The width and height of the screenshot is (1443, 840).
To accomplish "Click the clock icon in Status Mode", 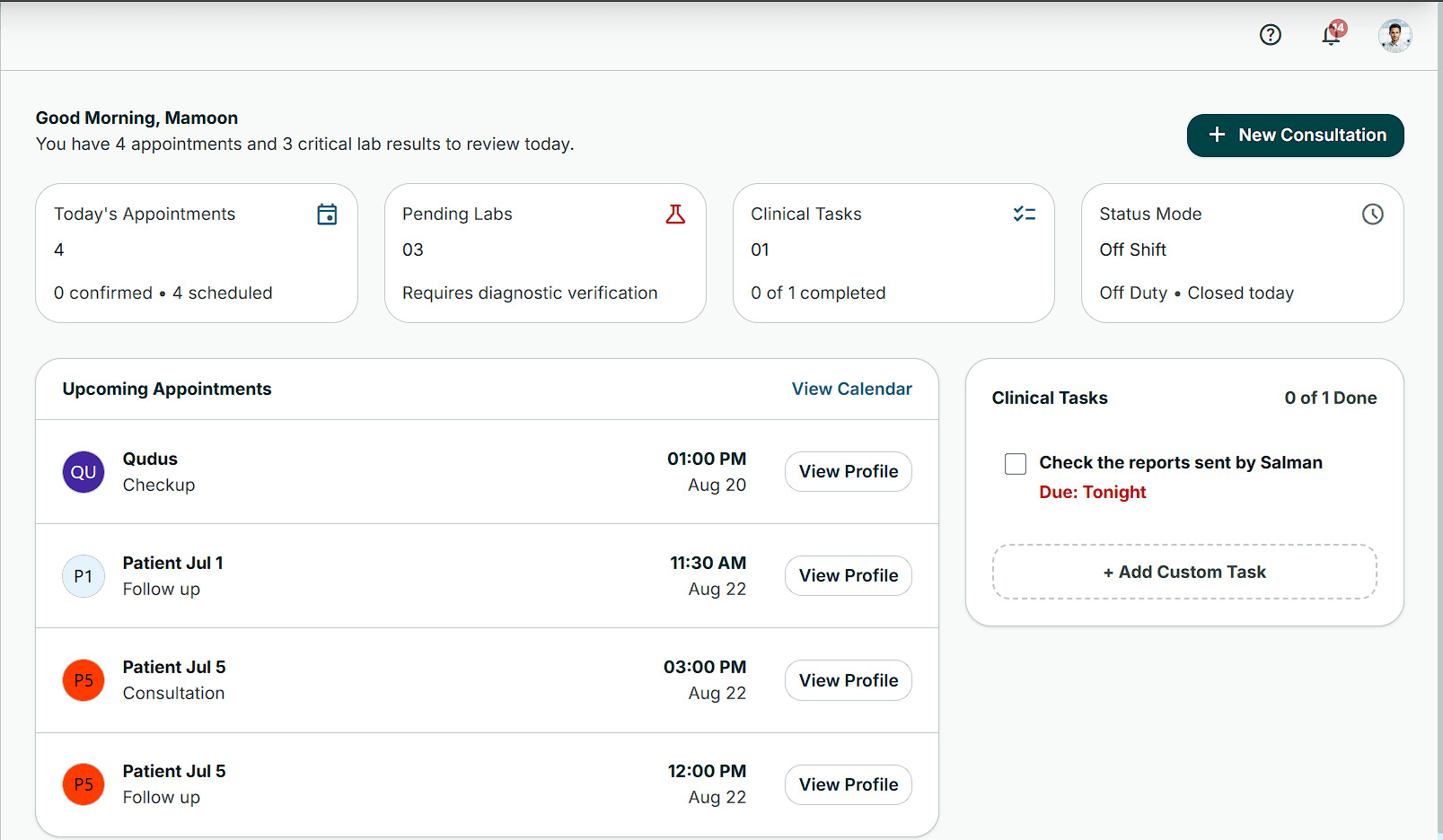I will (x=1372, y=214).
